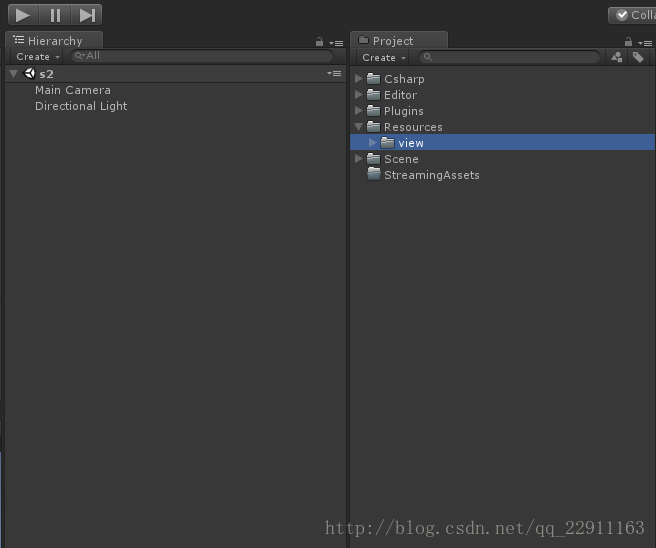Toggle the Project panel lock icon

pyautogui.click(x=628, y=42)
